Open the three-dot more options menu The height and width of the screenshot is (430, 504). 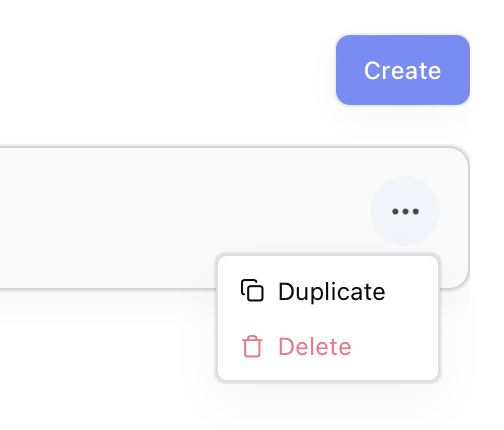[x=405, y=211]
